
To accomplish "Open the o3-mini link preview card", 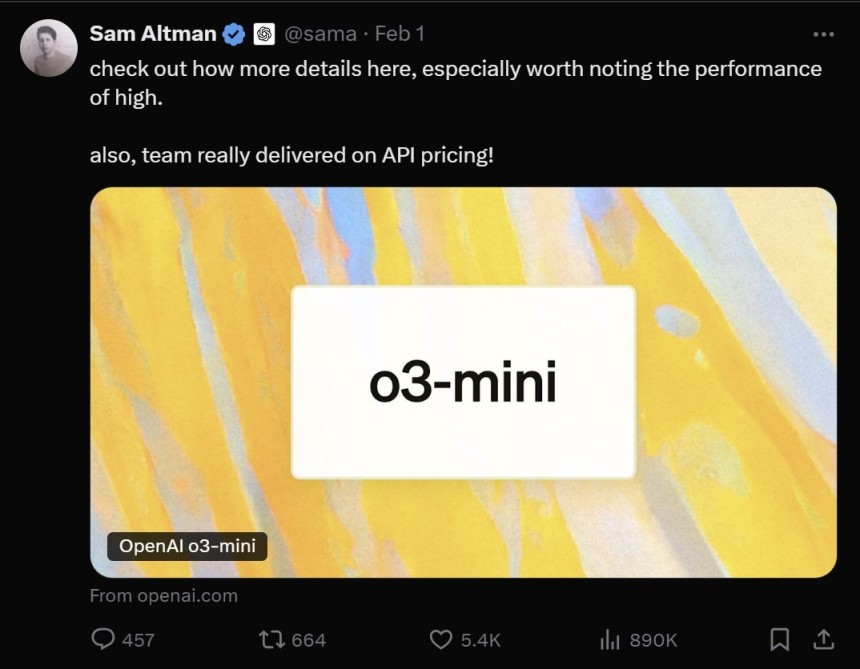I will click(463, 382).
